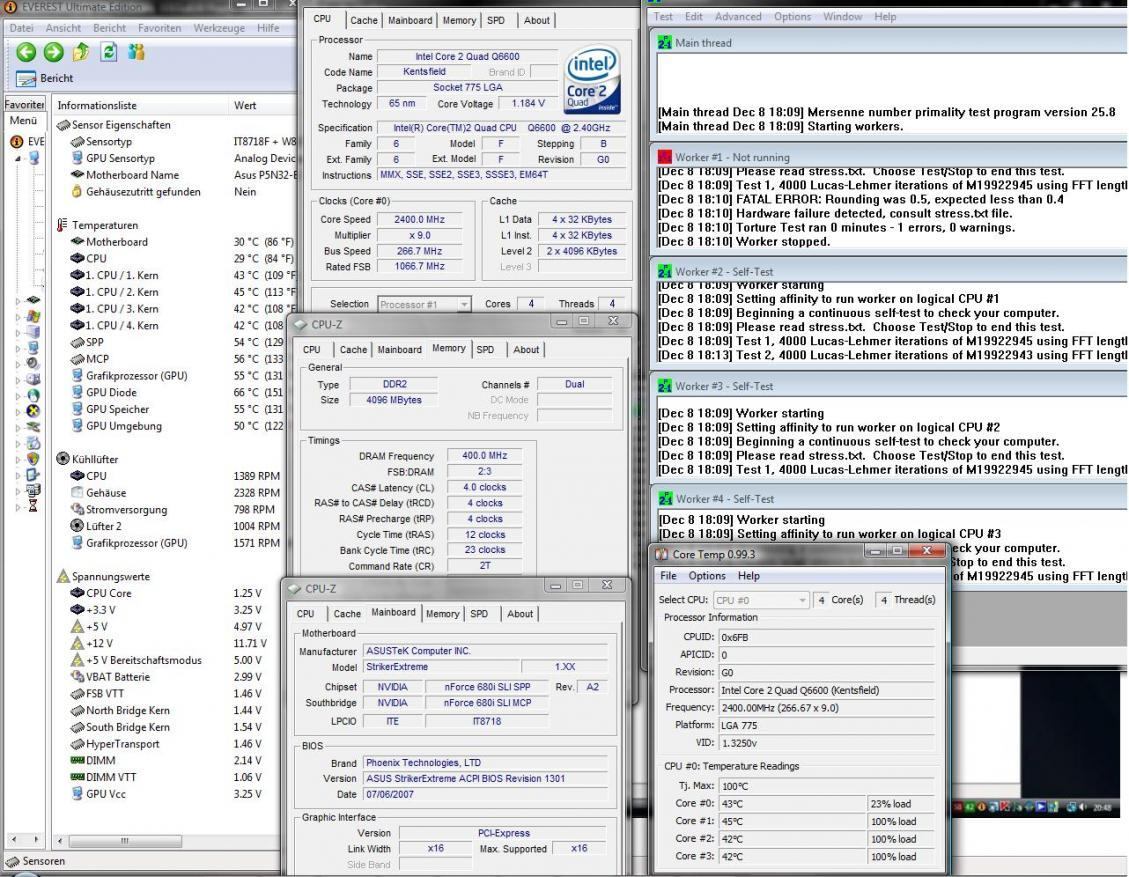Click the green back arrow in EVEREST
1129x877 pixels.
[26, 52]
